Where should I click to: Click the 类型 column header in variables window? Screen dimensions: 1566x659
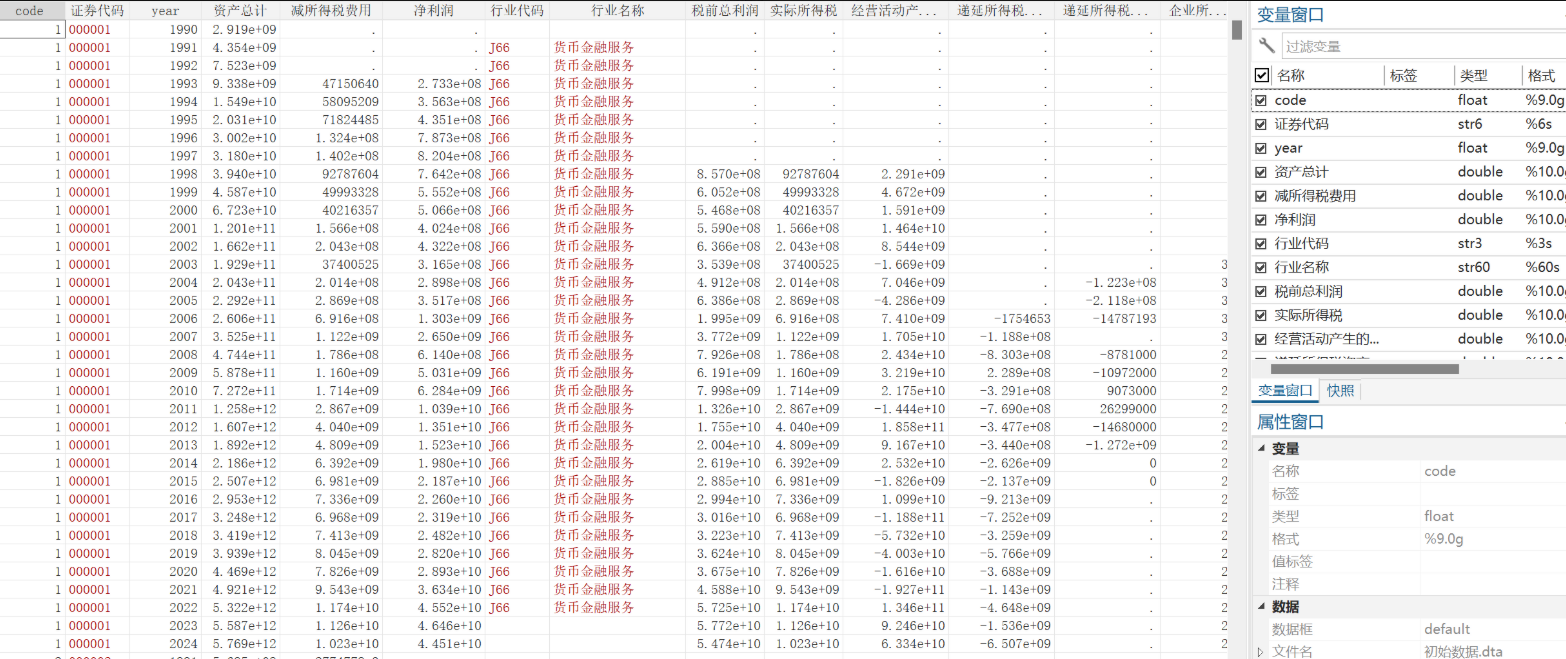click(x=1474, y=76)
